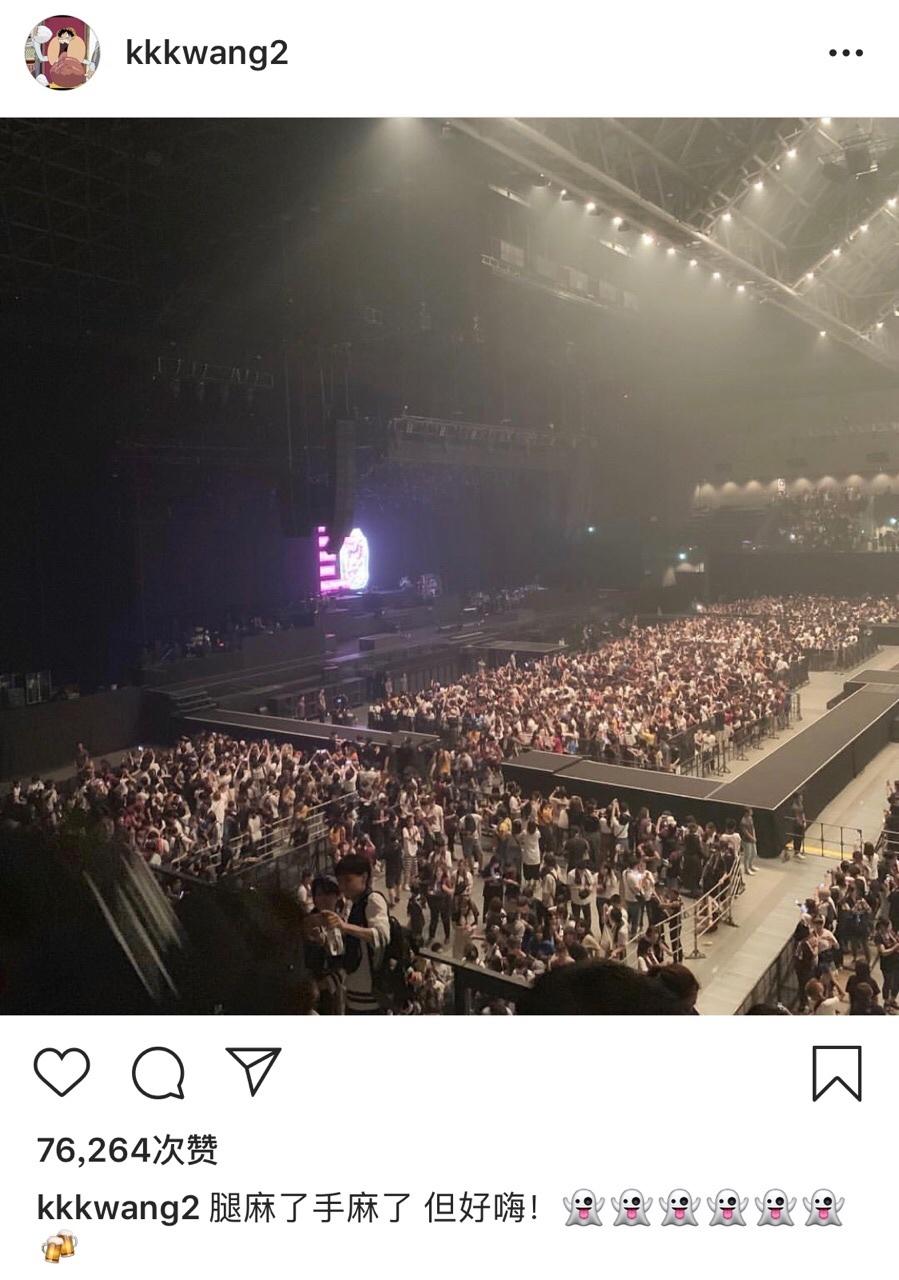Viewport: 899px width, 1280px height.
Task: Tap the third ghost emoji in the caption
Action: tap(679, 1208)
